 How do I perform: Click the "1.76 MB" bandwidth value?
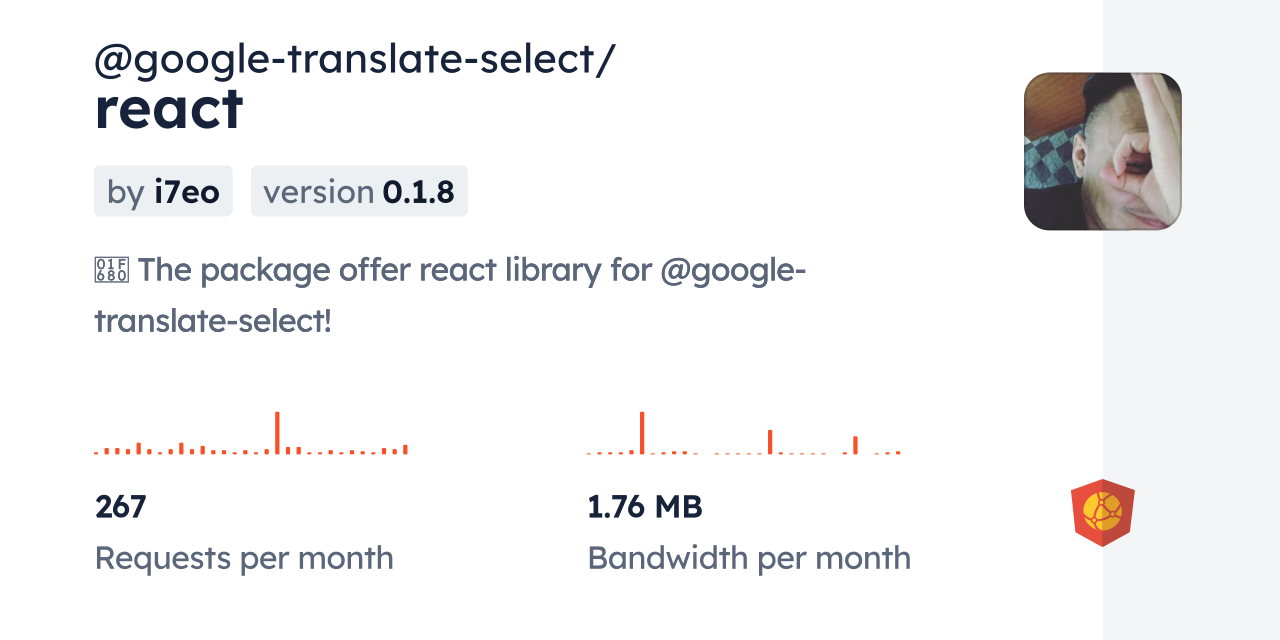tap(645, 507)
